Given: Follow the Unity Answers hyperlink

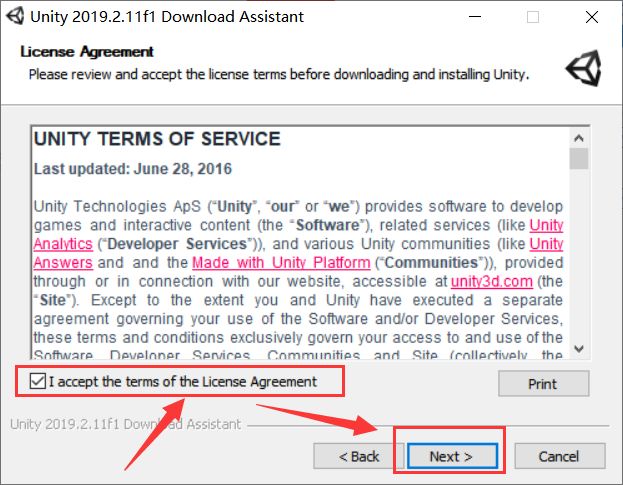Looking at the screenshot, I should click(62, 263).
